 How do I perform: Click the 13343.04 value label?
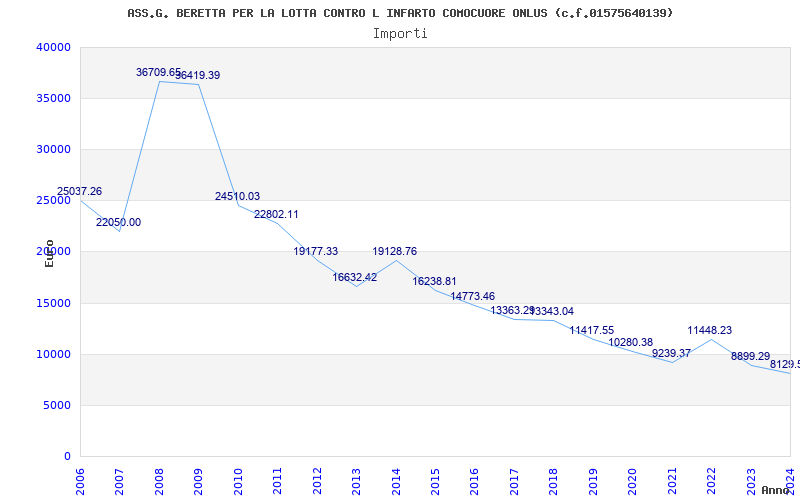click(x=553, y=312)
